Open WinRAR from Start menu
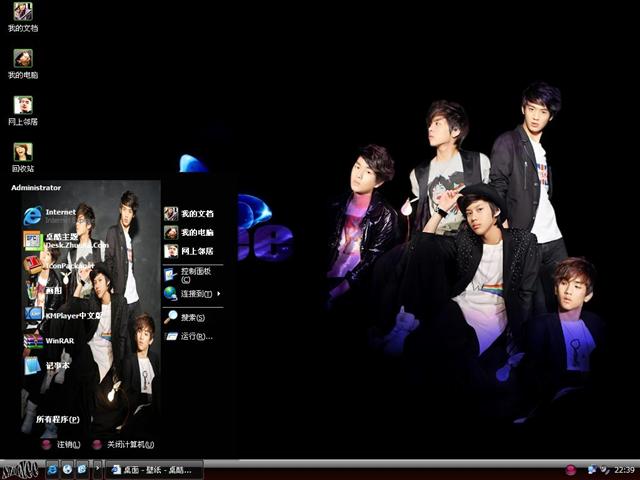640x480 pixels. [49, 340]
